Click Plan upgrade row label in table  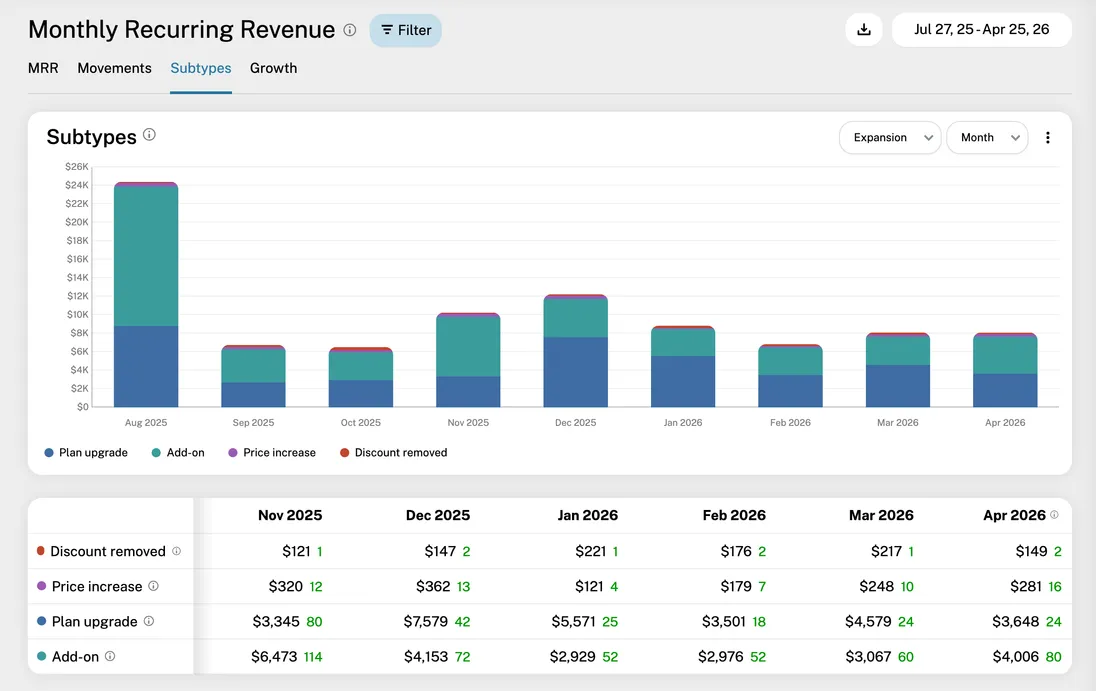[94, 621]
